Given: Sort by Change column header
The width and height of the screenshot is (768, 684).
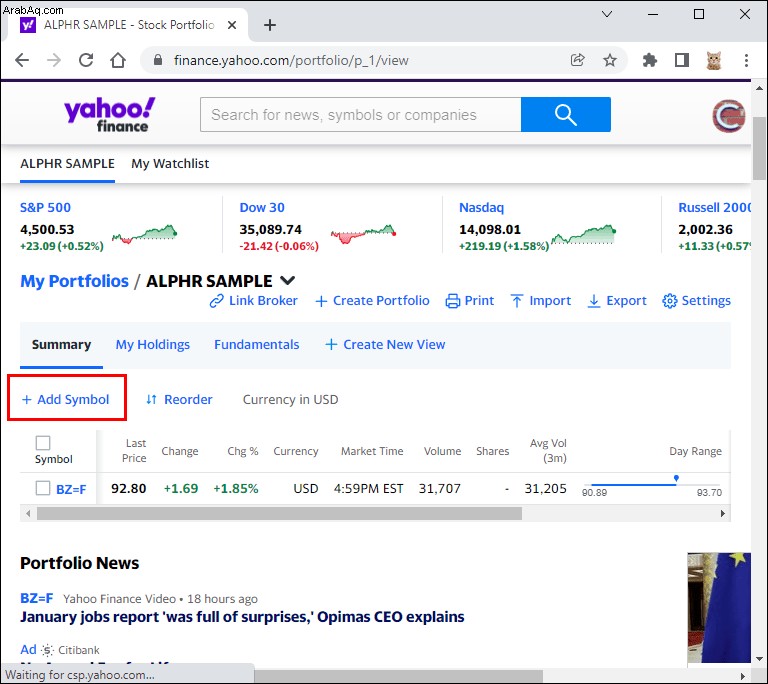Looking at the screenshot, I should [x=180, y=451].
